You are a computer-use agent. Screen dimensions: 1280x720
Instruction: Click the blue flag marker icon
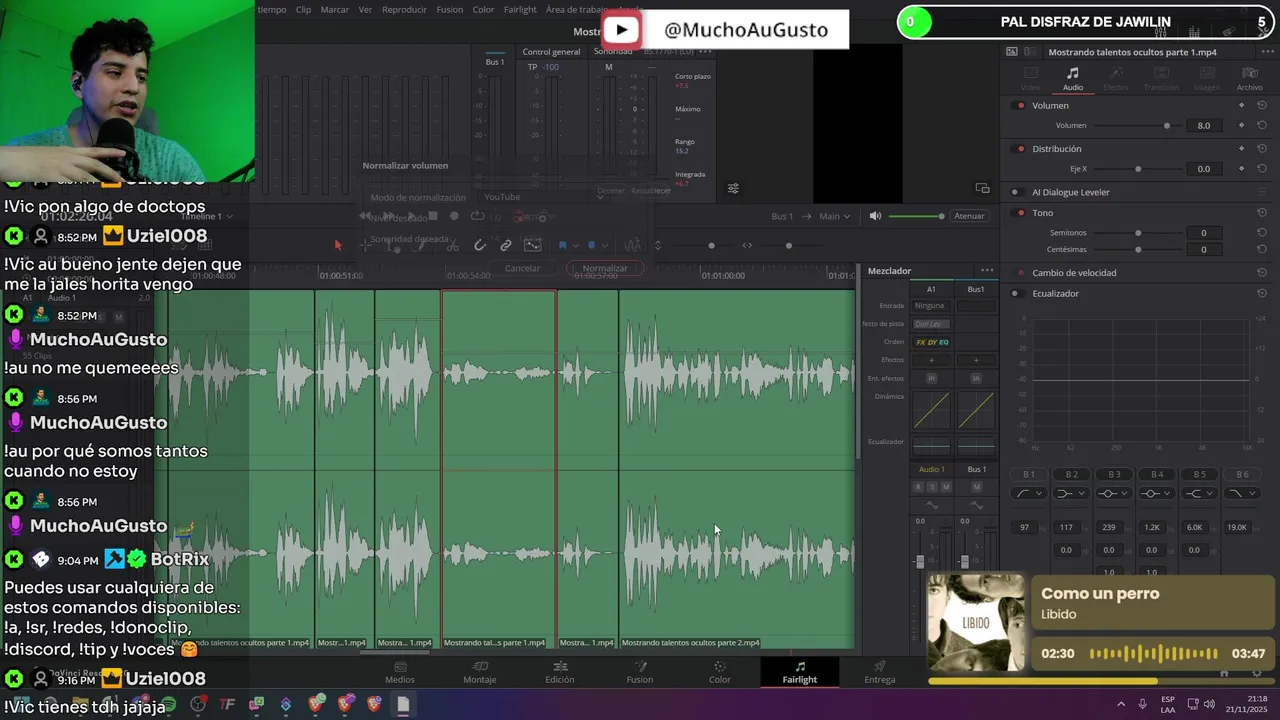(x=563, y=245)
